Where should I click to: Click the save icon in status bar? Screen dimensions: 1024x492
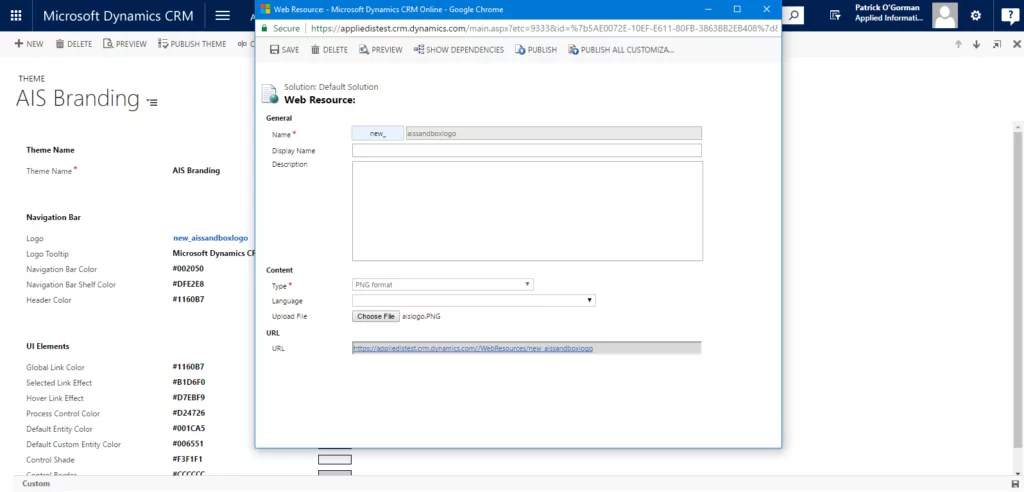point(1014,484)
